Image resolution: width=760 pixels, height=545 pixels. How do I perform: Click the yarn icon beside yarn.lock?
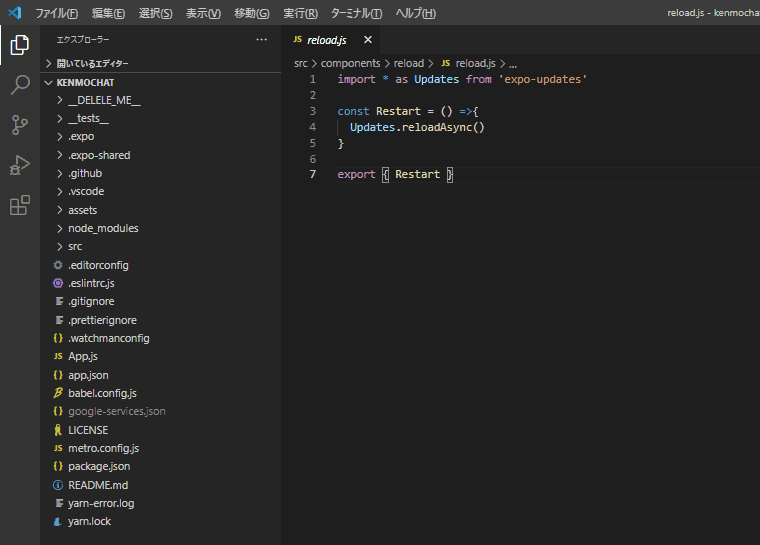coord(58,522)
